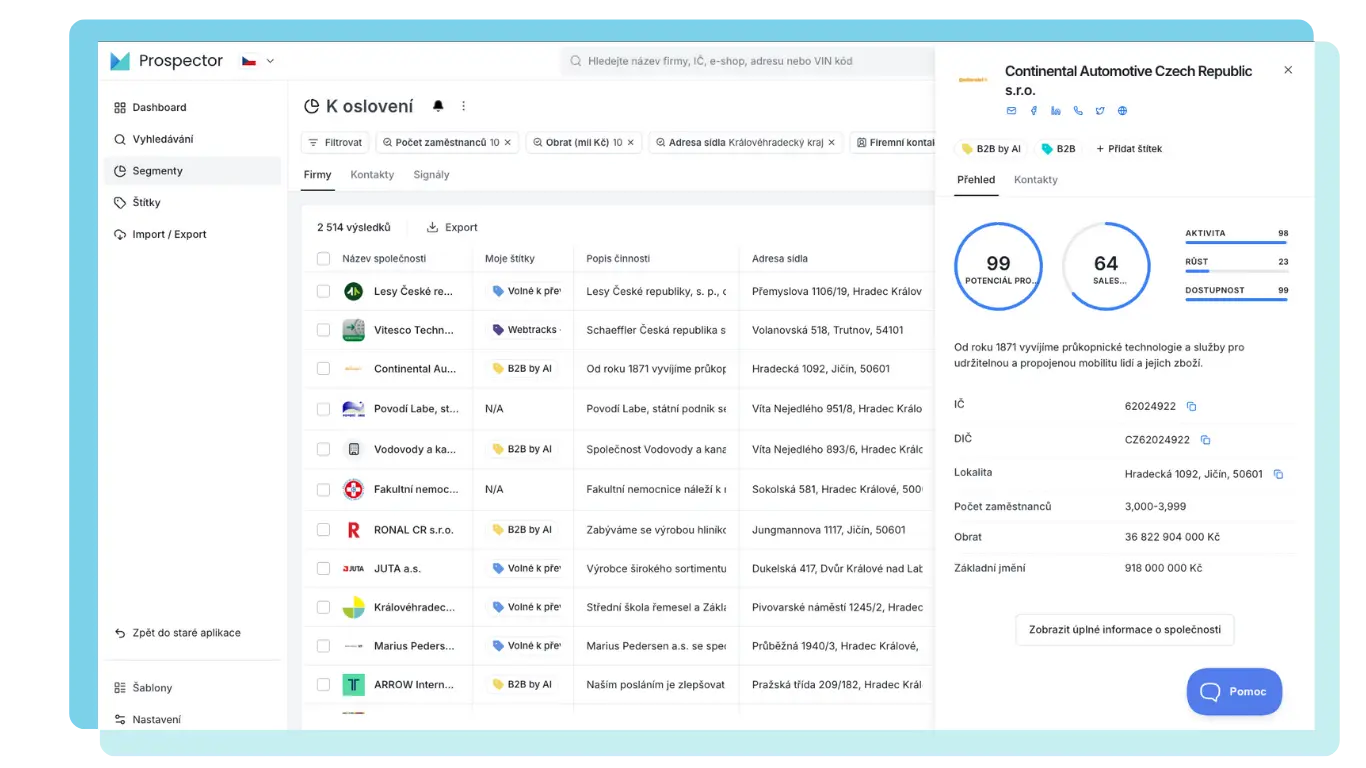Check the JUTA a.s. row

[x=323, y=568]
